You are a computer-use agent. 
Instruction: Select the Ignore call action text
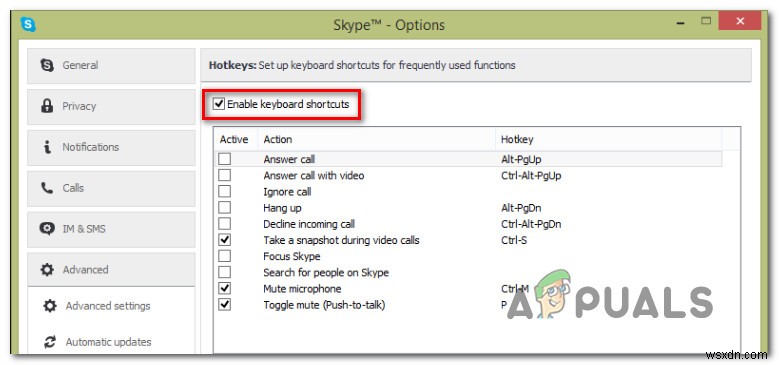[x=287, y=192]
